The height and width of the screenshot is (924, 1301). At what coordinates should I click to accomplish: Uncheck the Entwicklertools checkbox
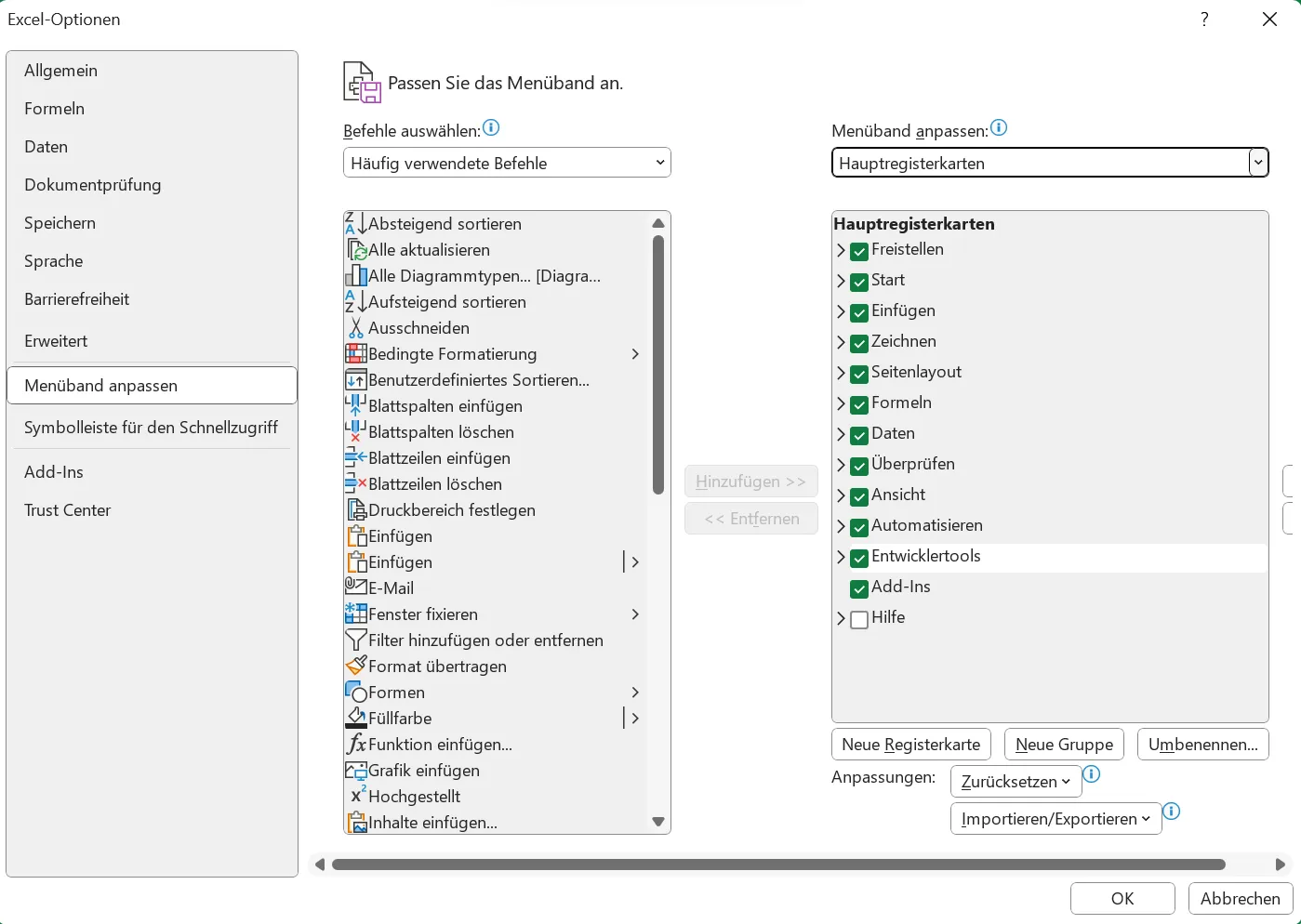click(859, 558)
